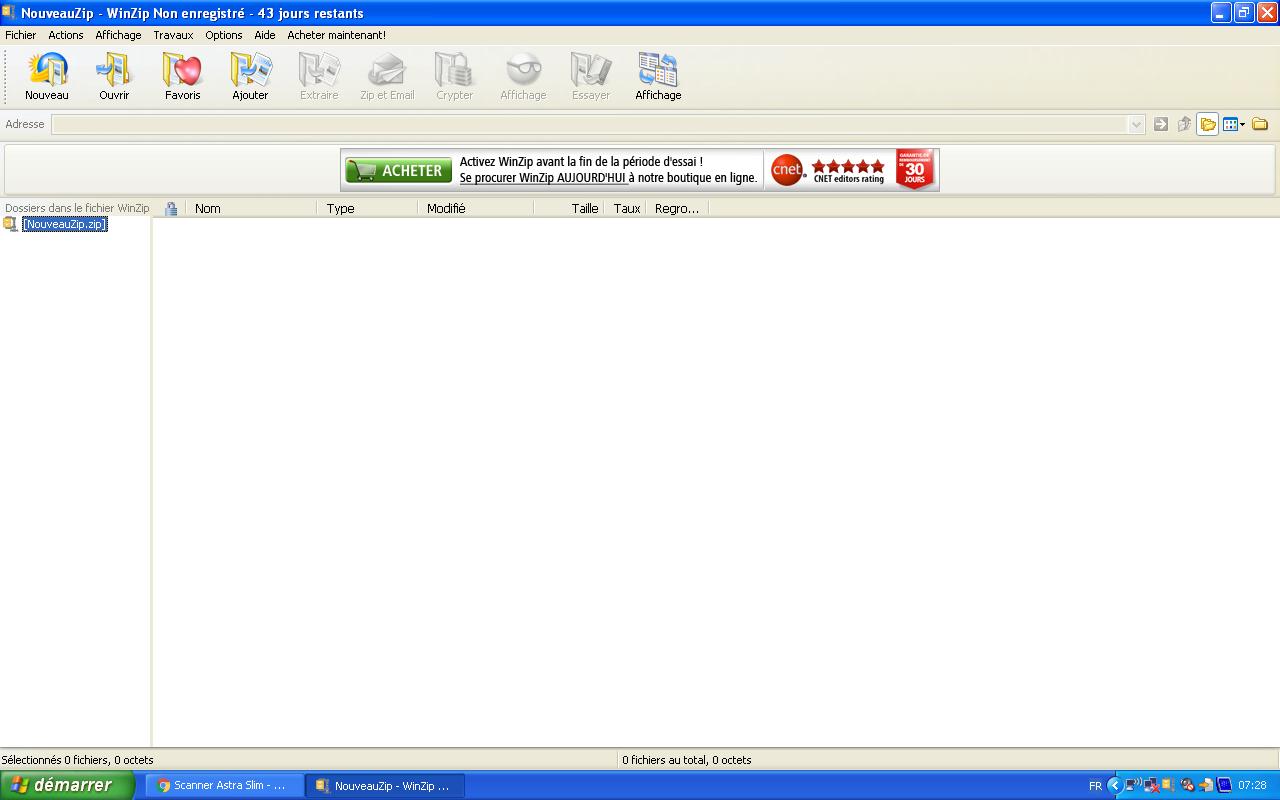This screenshot has width=1280, height=800.
Task: Open the Options menu
Action: [224, 35]
